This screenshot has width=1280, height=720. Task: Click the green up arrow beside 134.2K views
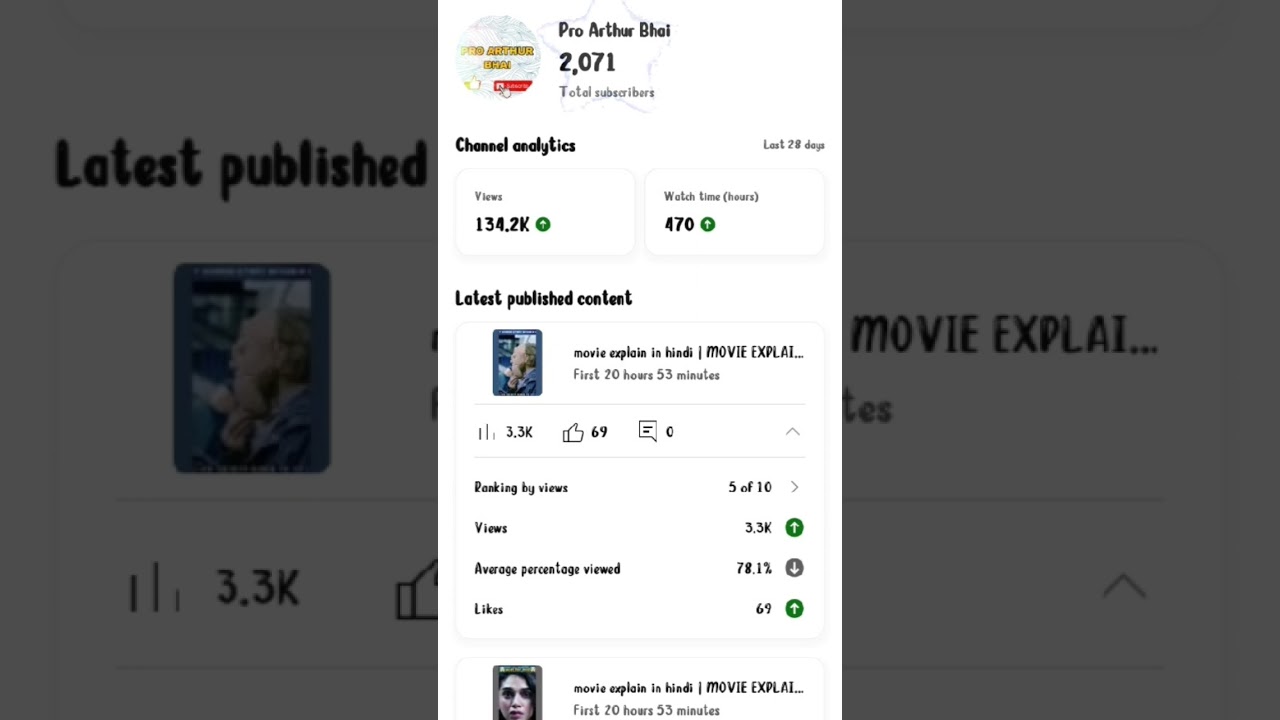click(543, 225)
